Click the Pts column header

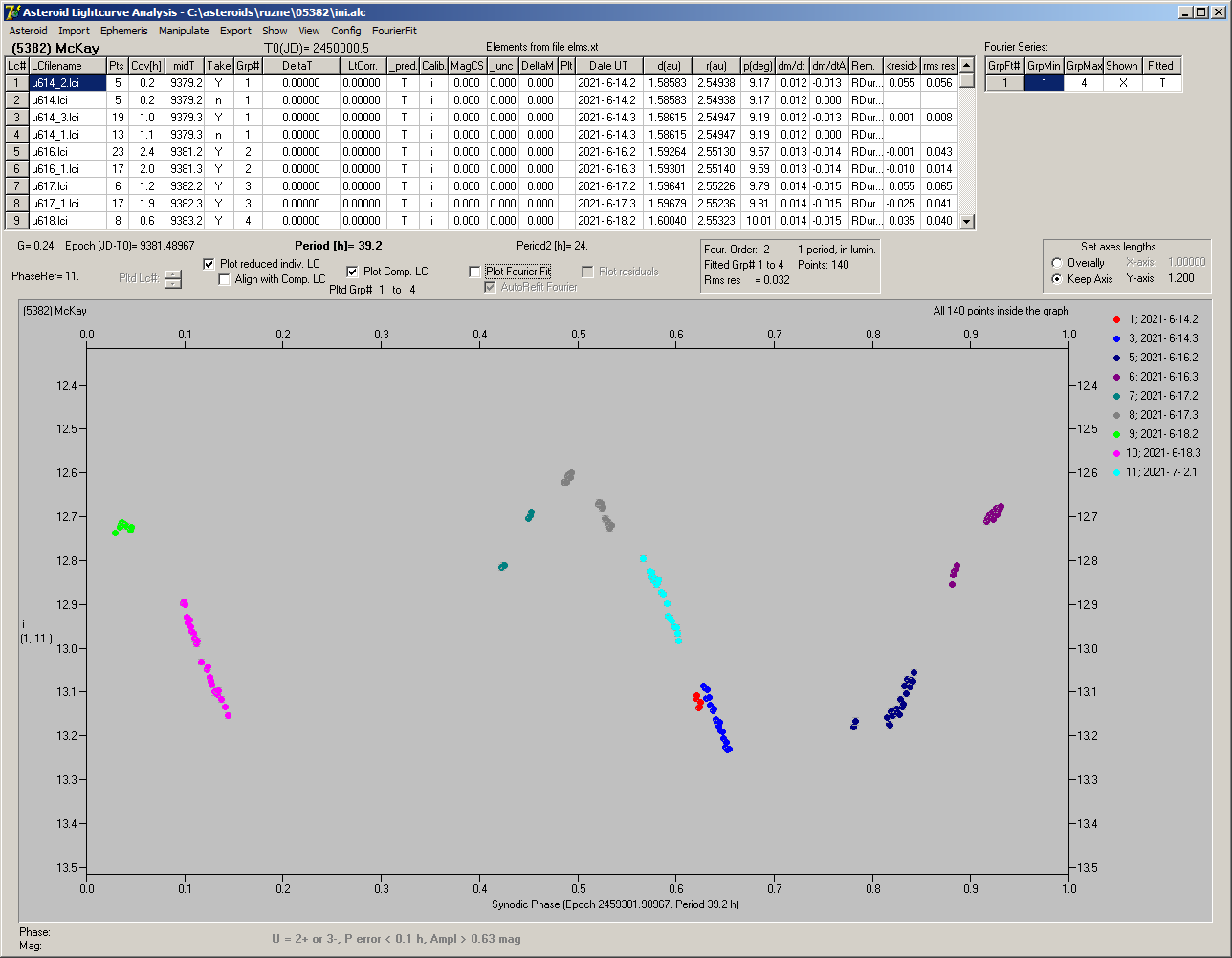pyautogui.click(x=117, y=66)
